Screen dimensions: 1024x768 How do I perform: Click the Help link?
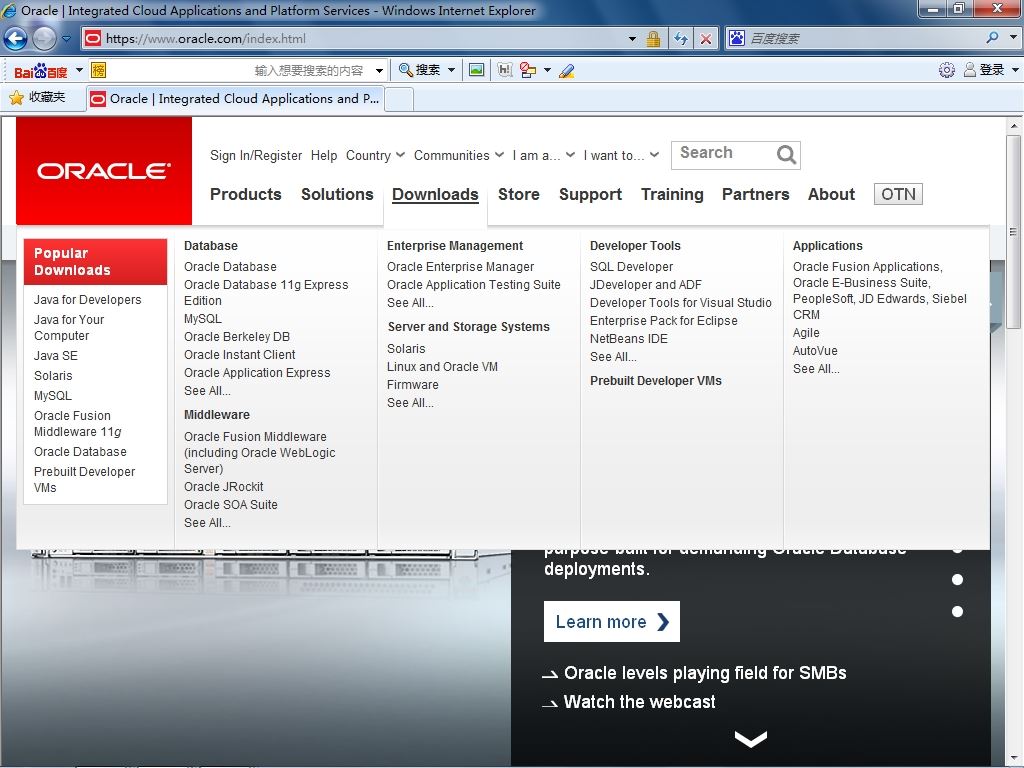324,155
